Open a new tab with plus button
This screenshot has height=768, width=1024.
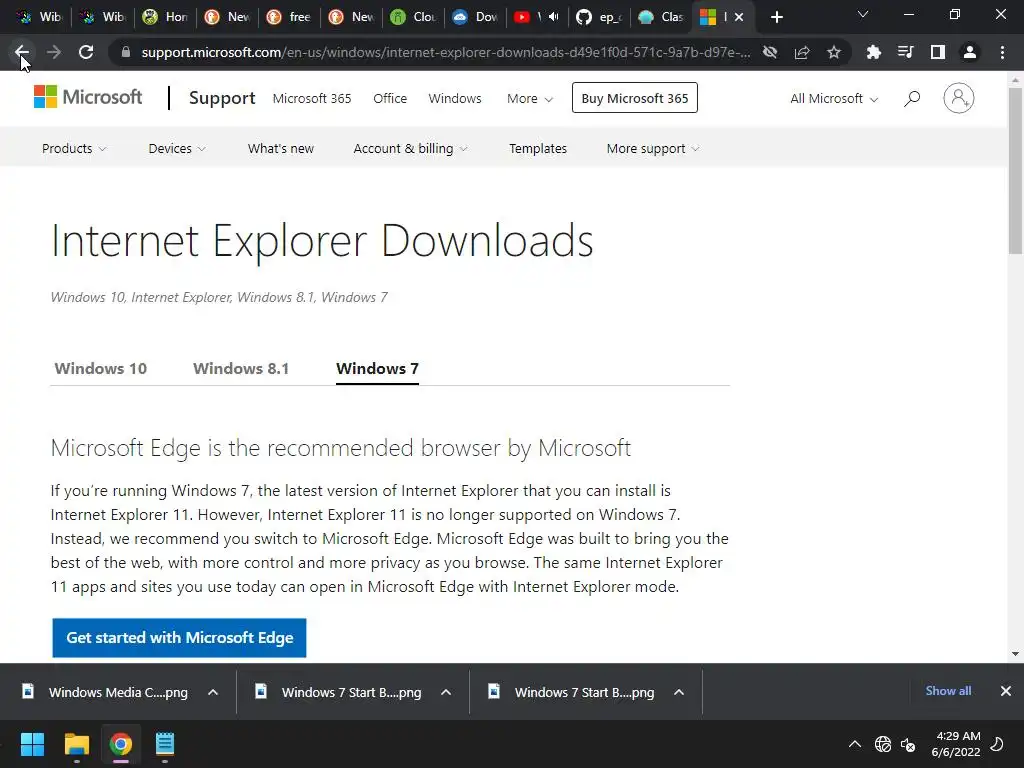[x=776, y=17]
